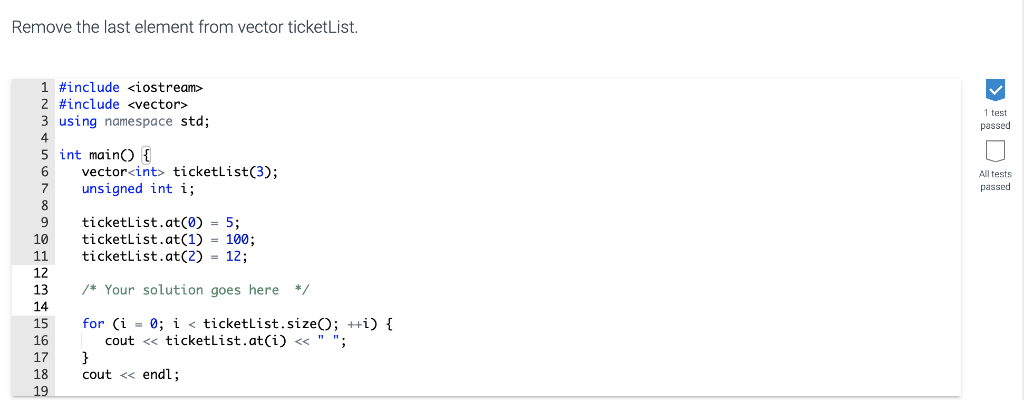Click the blue checkmark test-passed badge

click(x=995, y=90)
